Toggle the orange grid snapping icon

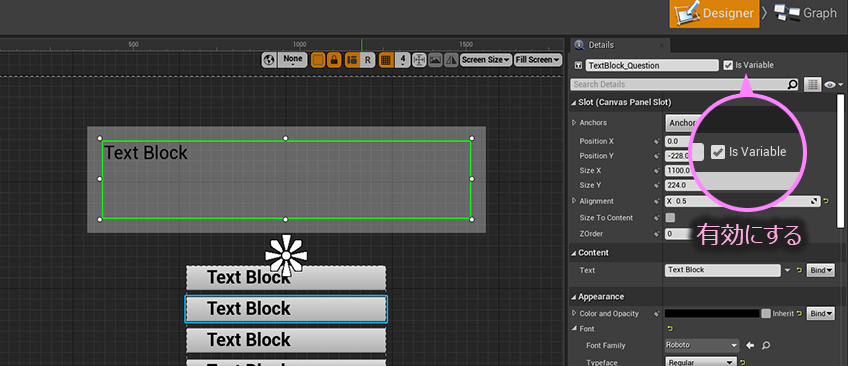(x=386, y=60)
